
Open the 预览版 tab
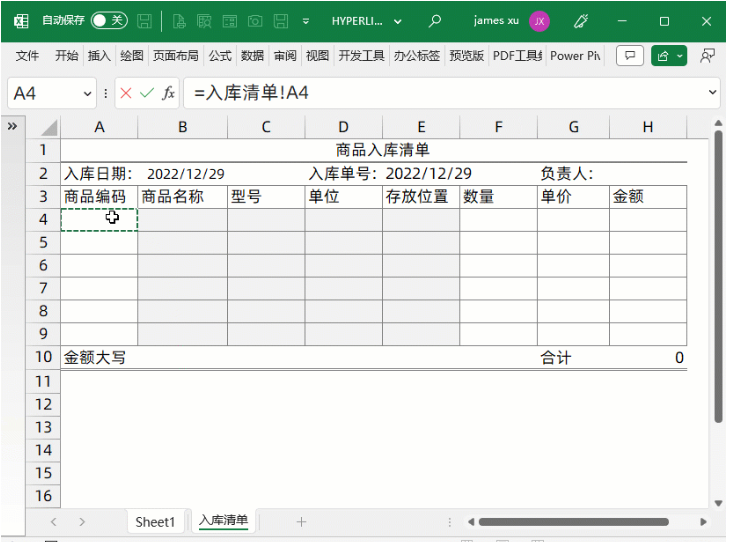tap(466, 56)
